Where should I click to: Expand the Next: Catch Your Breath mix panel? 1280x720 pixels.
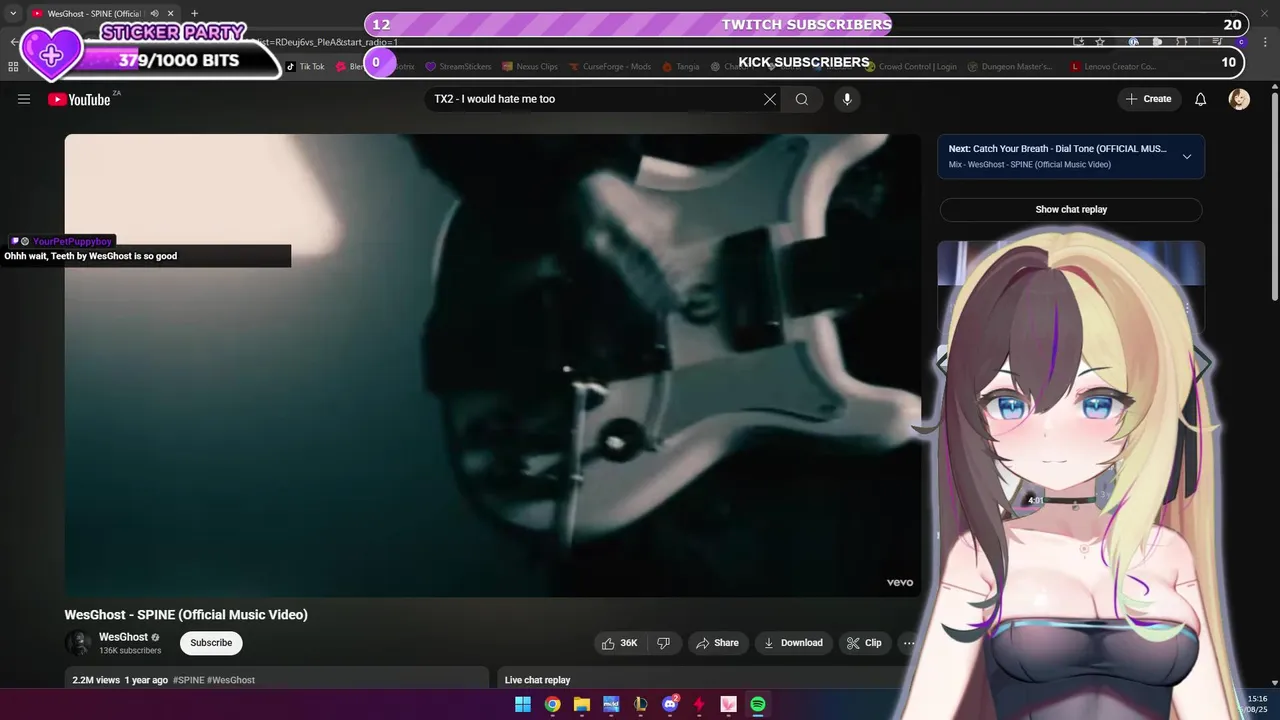pyautogui.click(x=1187, y=156)
